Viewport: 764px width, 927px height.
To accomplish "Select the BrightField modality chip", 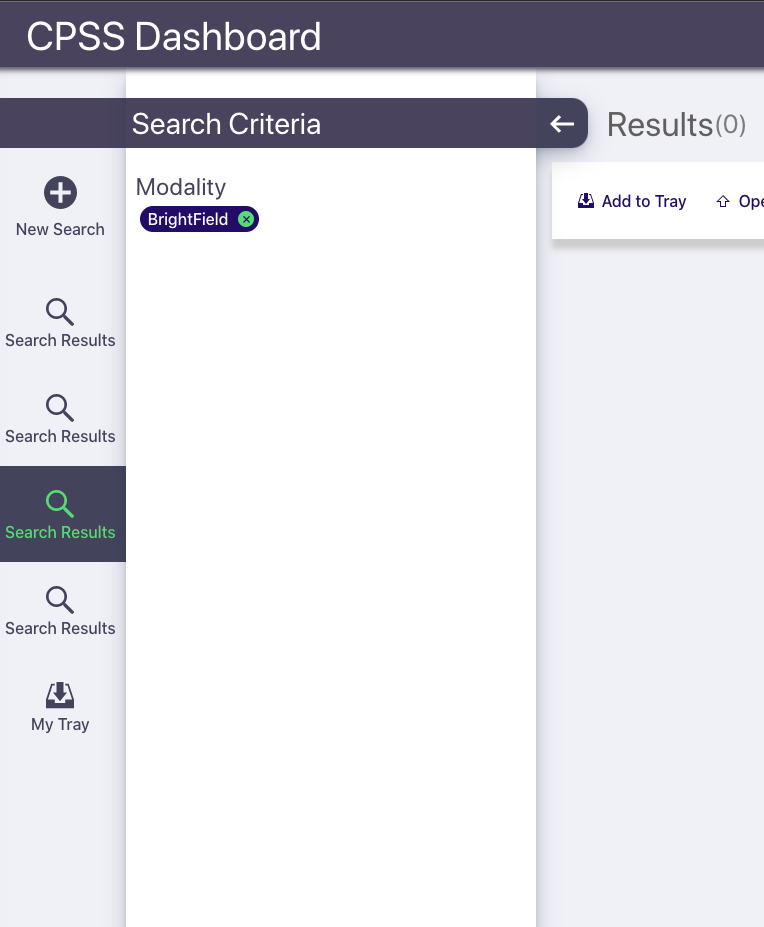I will pos(188,220).
